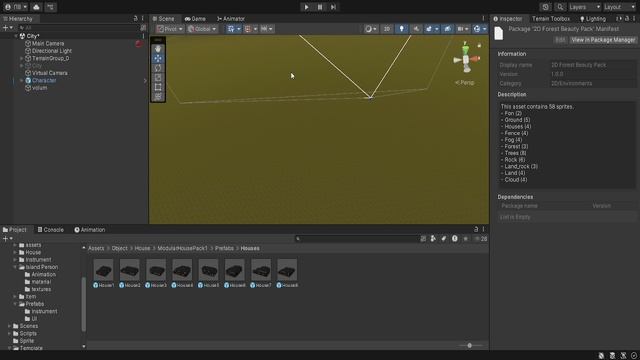Expand the Character object

(22, 80)
